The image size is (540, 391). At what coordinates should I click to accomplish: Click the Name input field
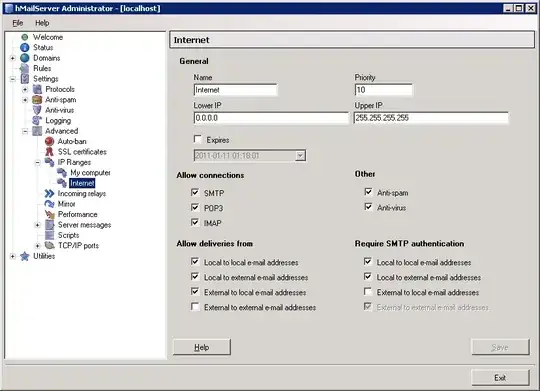[x=235, y=90]
